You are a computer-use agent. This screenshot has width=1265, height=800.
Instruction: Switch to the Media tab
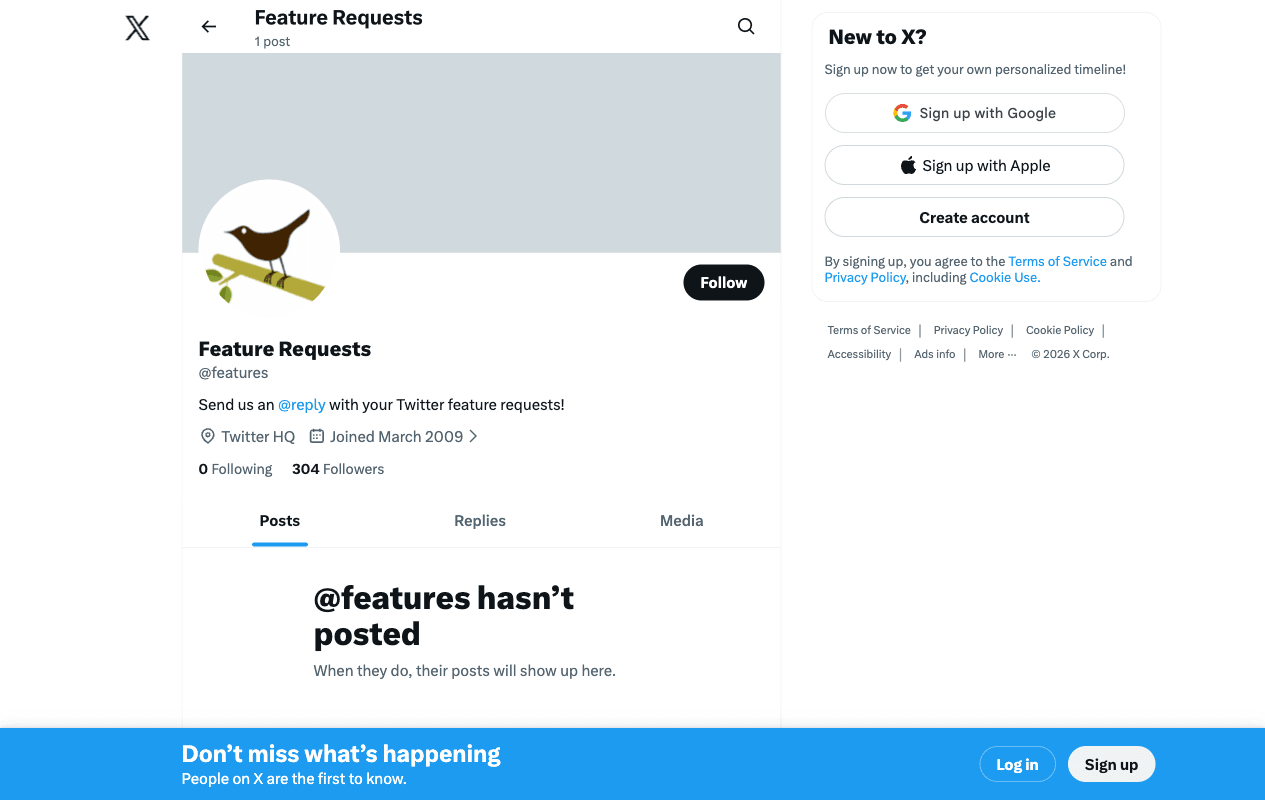(x=681, y=520)
